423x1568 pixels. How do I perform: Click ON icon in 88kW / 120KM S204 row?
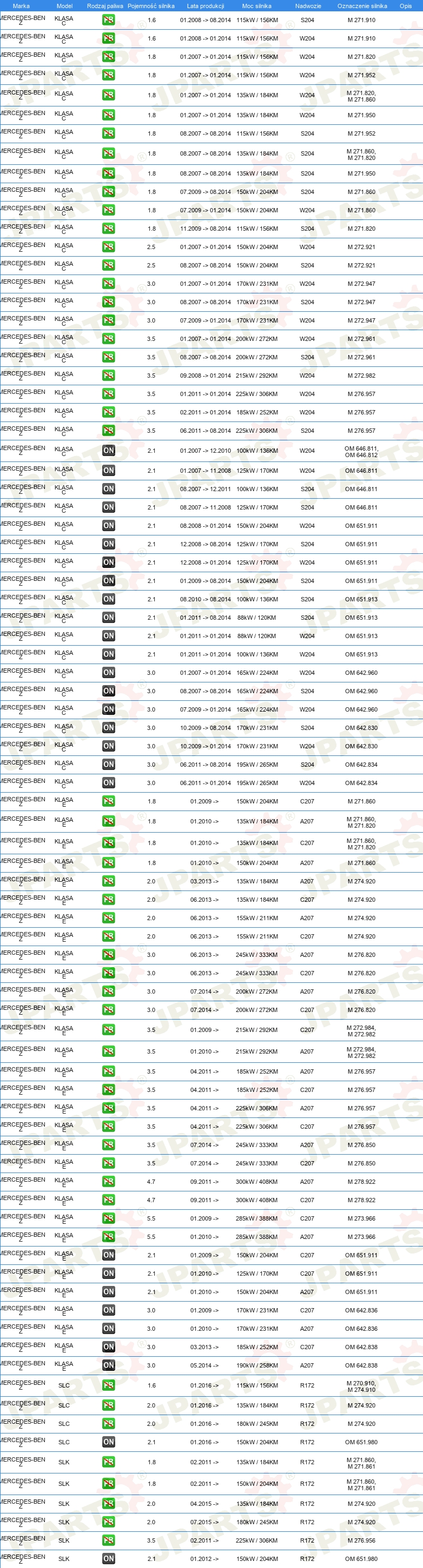coord(109,618)
